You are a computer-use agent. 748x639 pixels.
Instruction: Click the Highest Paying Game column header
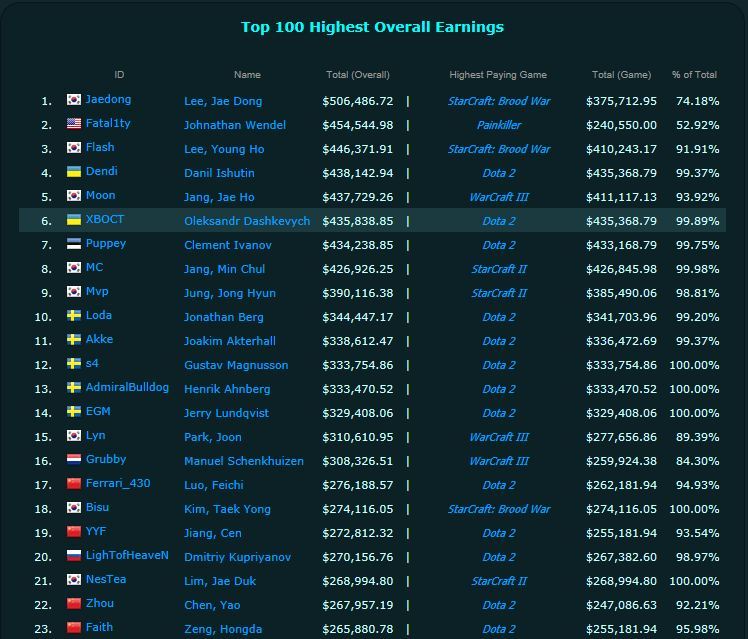498,75
